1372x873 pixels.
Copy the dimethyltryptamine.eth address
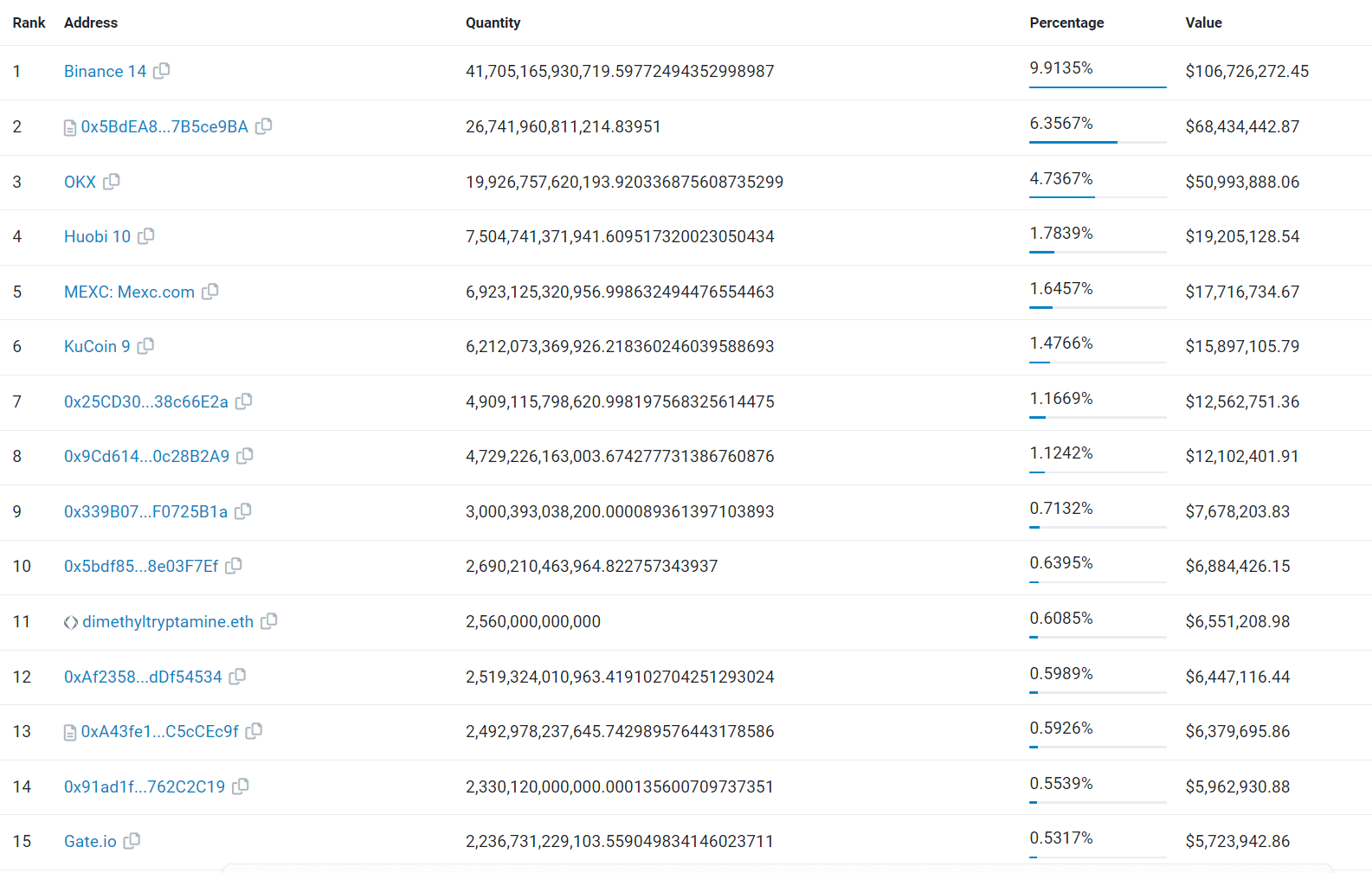click(x=269, y=621)
